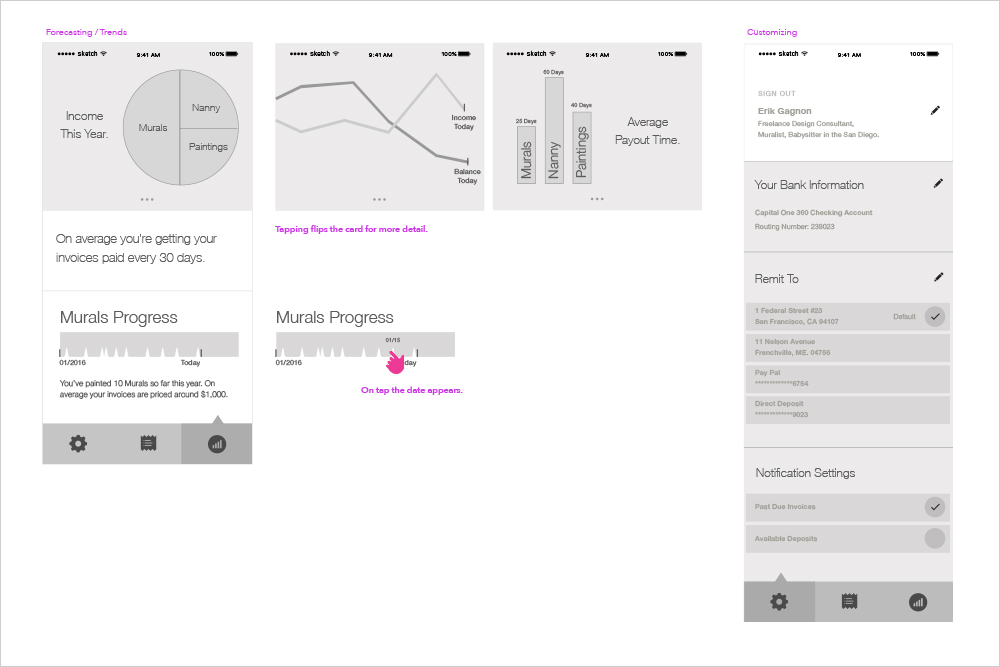Open the settings gear tab in forecasting screen
Viewport: 1000px width, 667px height.
pos(78,444)
